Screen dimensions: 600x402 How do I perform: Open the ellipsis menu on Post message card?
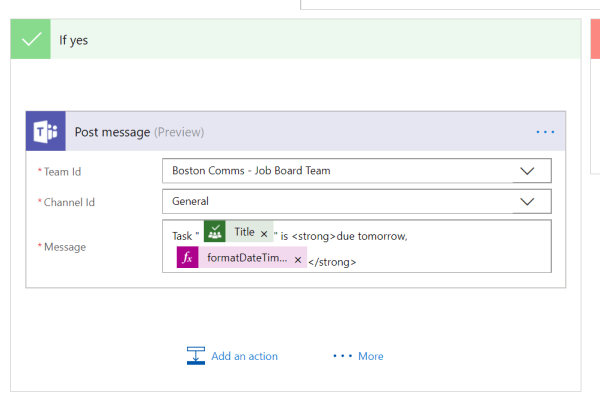point(544,132)
